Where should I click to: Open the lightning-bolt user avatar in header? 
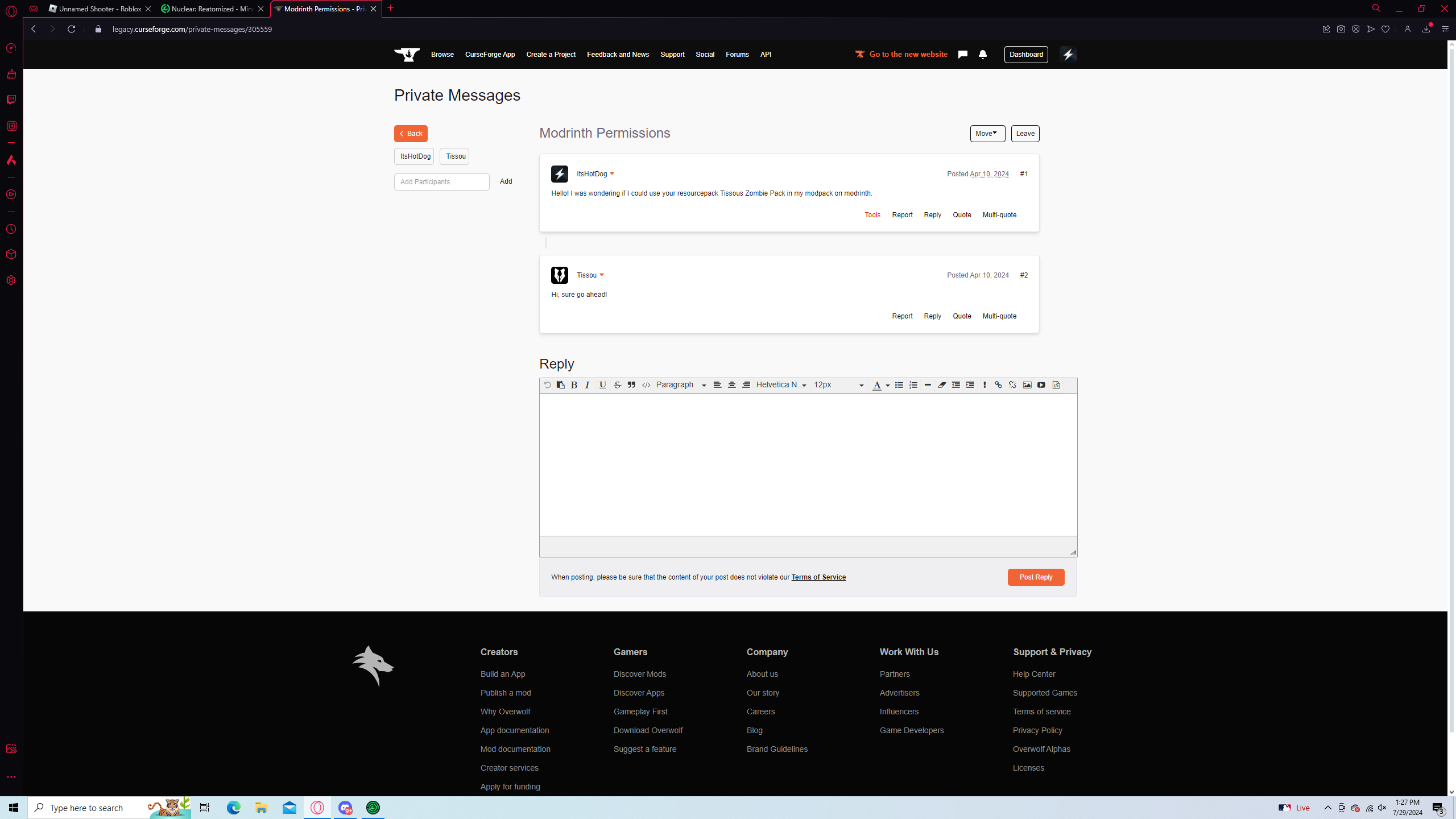[1068, 55]
